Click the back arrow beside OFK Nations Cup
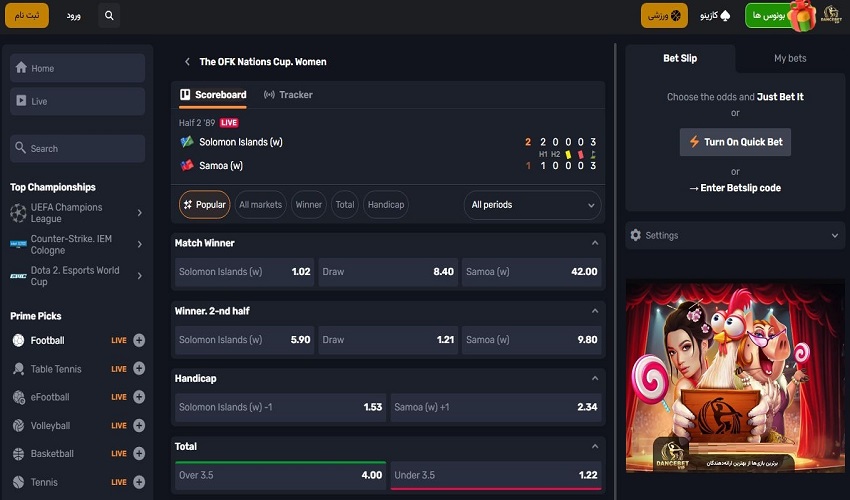850x500 pixels. coord(187,62)
